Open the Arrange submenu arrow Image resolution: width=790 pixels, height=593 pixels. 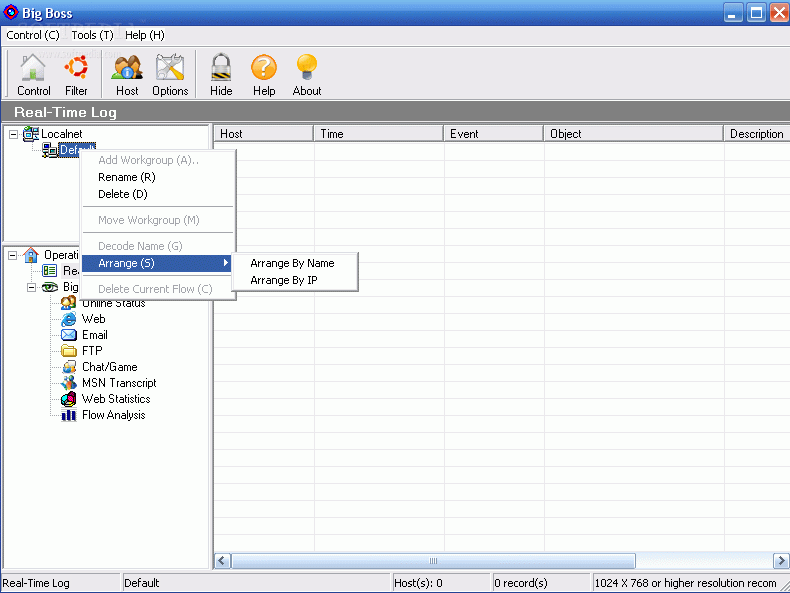[226, 262]
